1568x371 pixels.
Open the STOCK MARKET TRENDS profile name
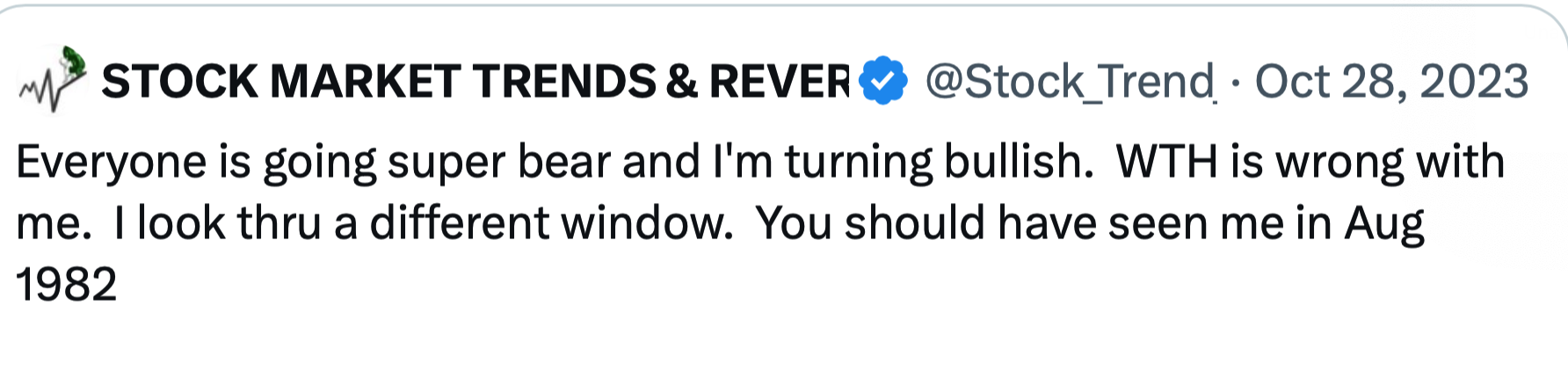475,82
